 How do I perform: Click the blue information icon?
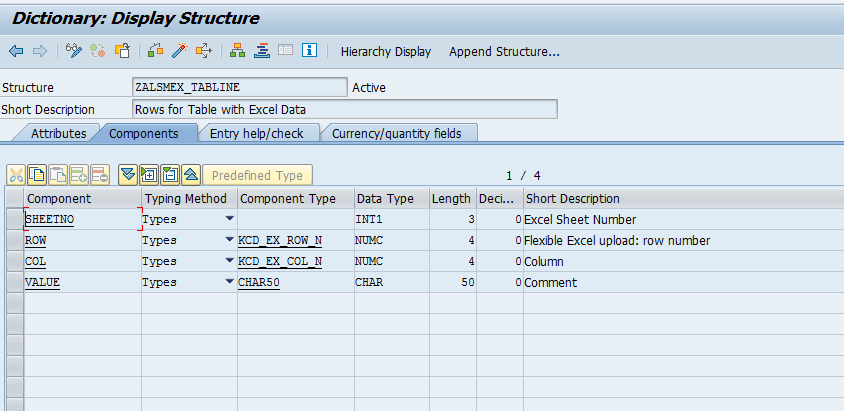pos(309,51)
